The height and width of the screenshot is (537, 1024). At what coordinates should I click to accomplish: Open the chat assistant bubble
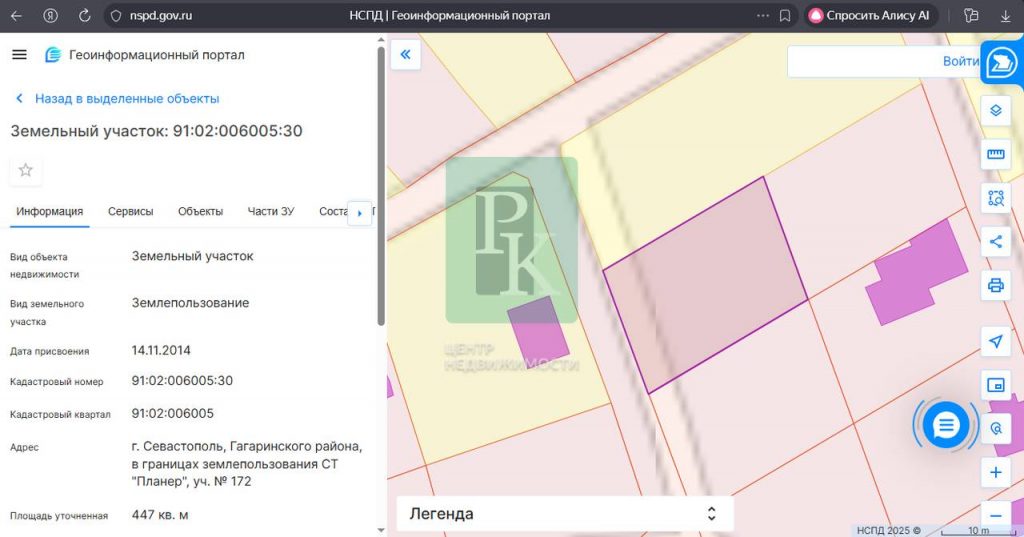945,426
